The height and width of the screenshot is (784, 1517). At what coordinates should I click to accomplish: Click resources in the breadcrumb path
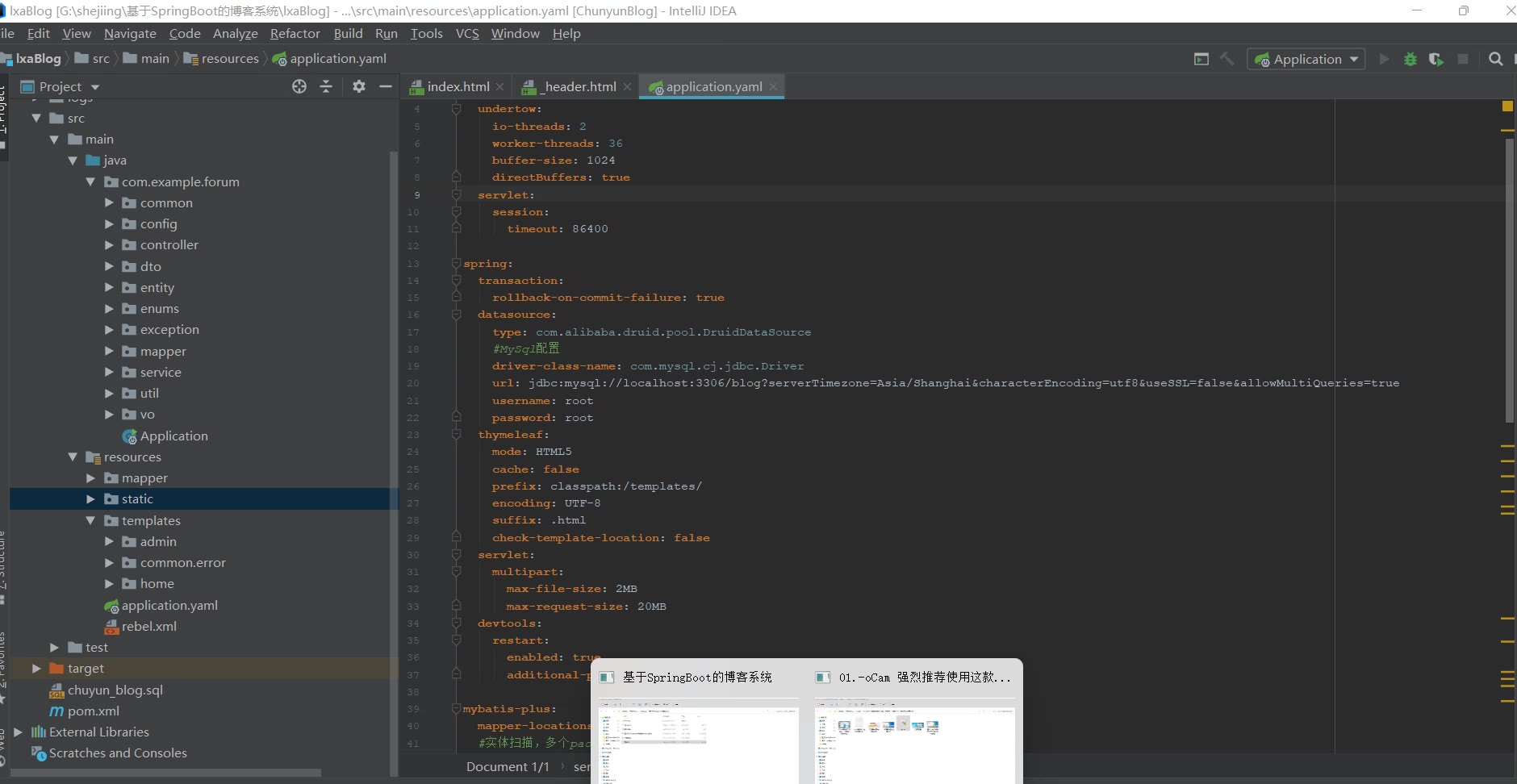[x=229, y=58]
